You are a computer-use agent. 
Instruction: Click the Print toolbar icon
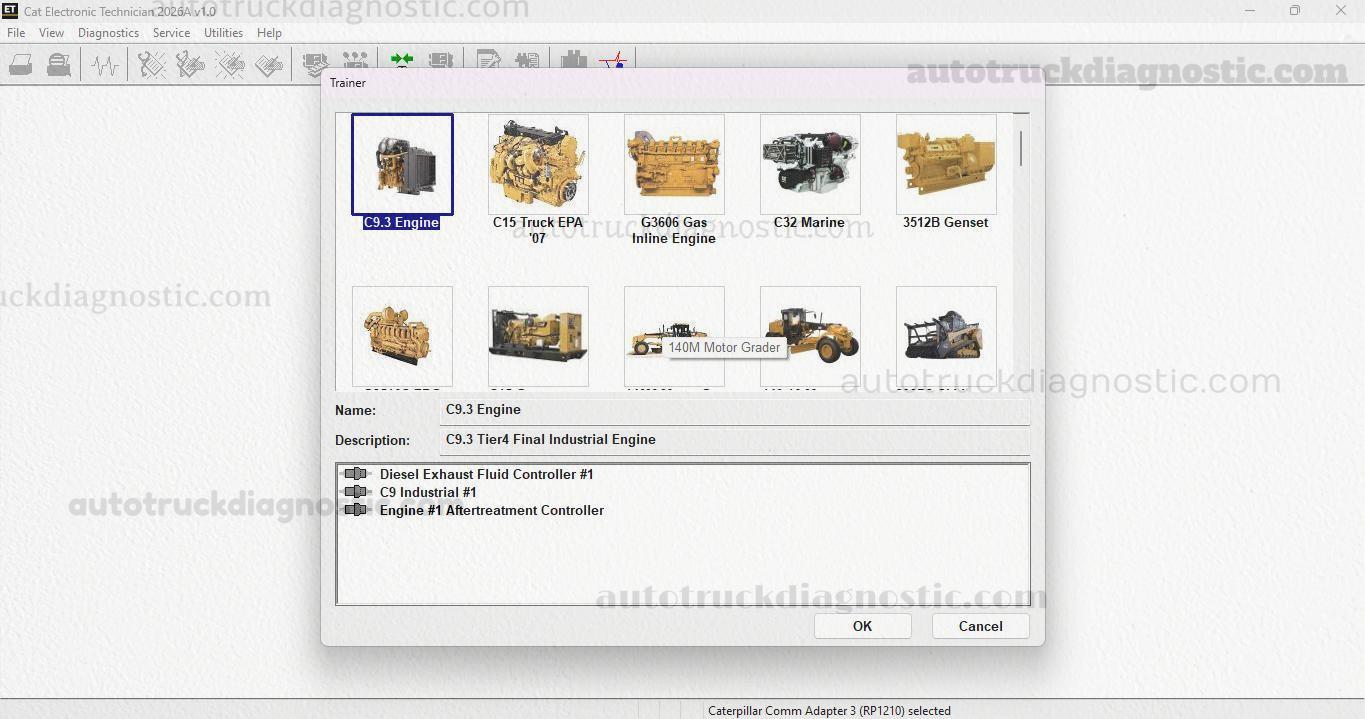[x=20, y=65]
